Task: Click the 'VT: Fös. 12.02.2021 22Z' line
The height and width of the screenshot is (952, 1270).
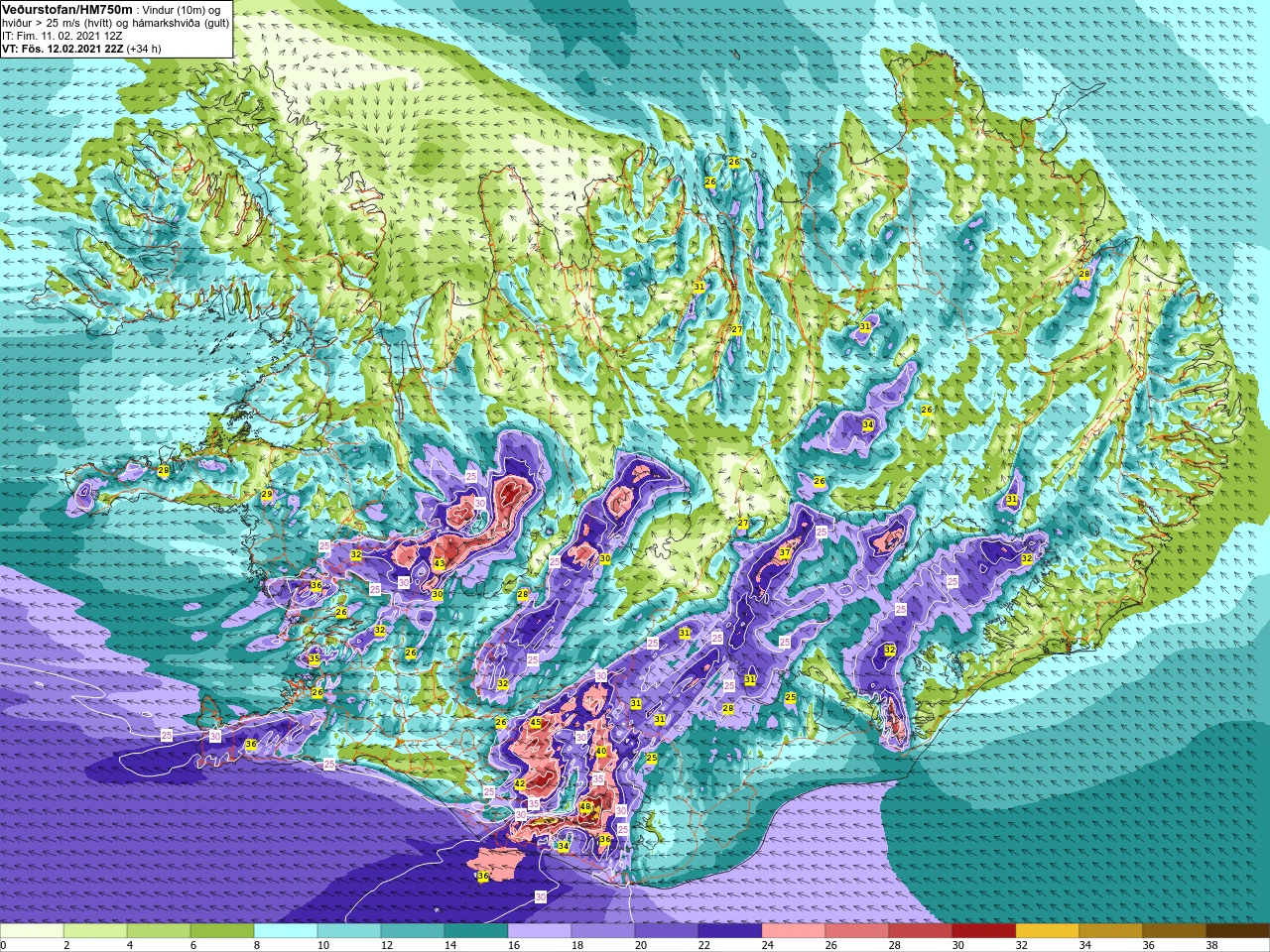Action: coord(63,48)
